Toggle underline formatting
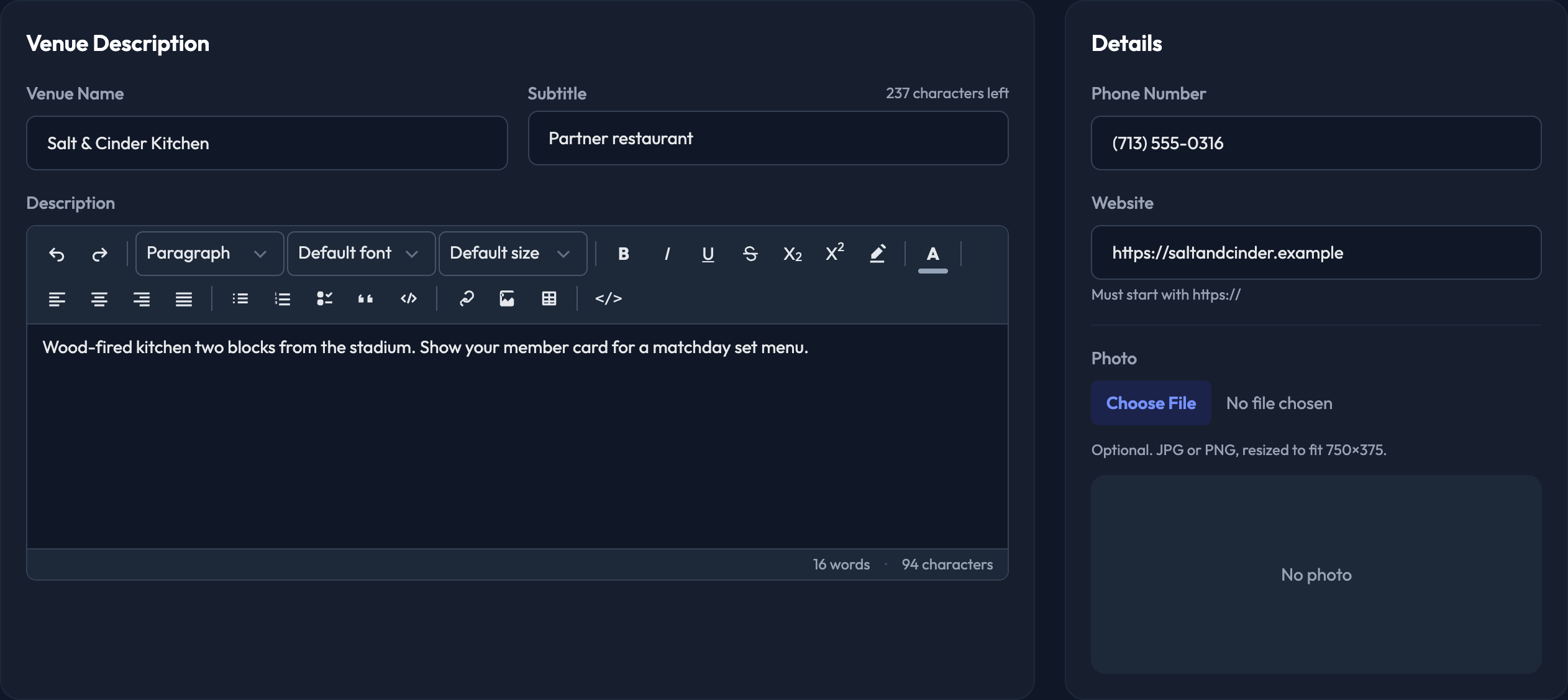The height and width of the screenshot is (700, 1568). click(x=708, y=254)
